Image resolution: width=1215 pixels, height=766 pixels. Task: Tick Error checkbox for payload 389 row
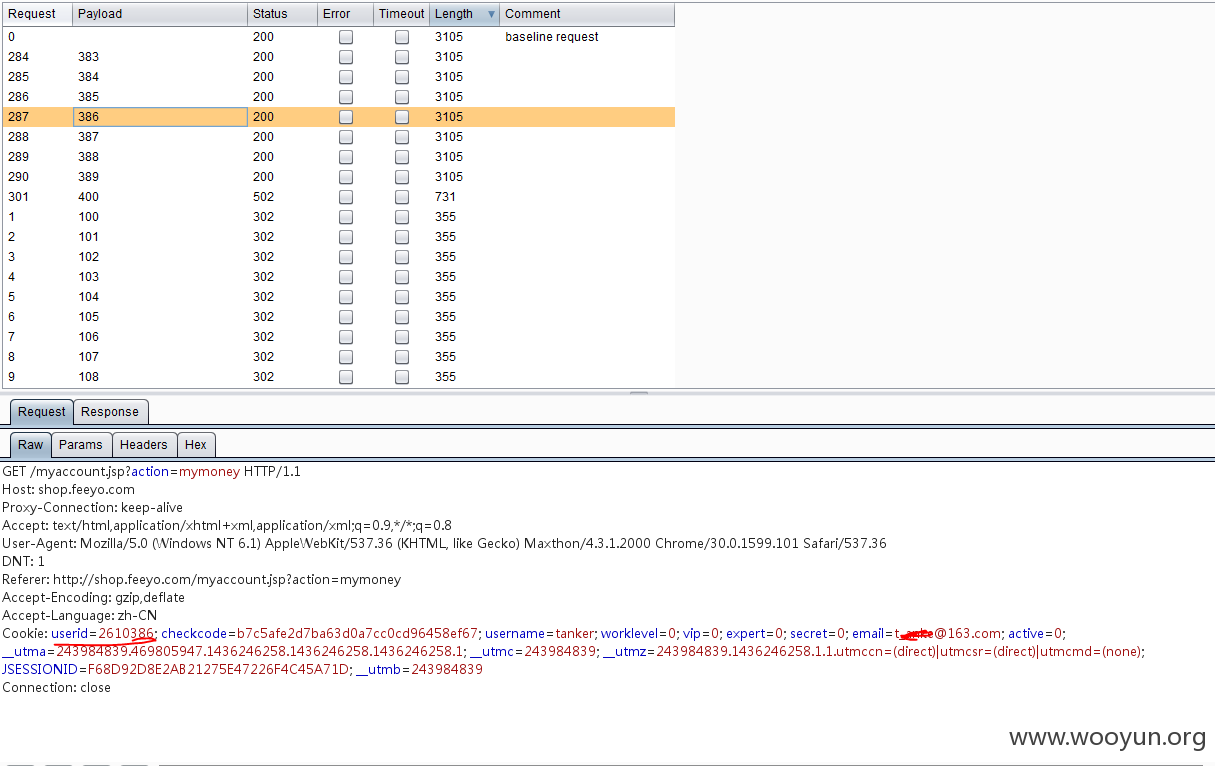(x=346, y=177)
